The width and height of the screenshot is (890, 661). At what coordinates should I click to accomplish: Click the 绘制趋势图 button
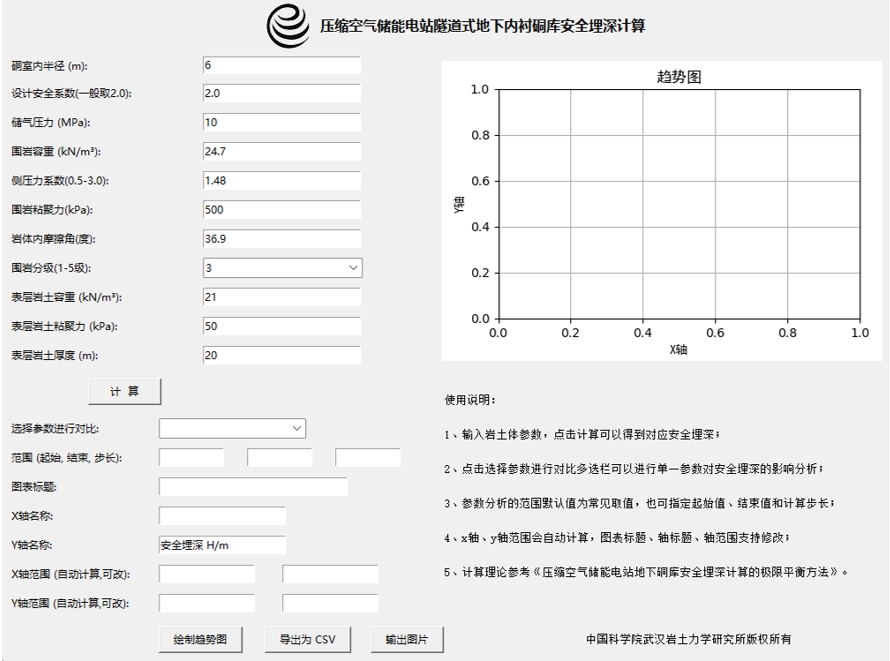pos(201,639)
